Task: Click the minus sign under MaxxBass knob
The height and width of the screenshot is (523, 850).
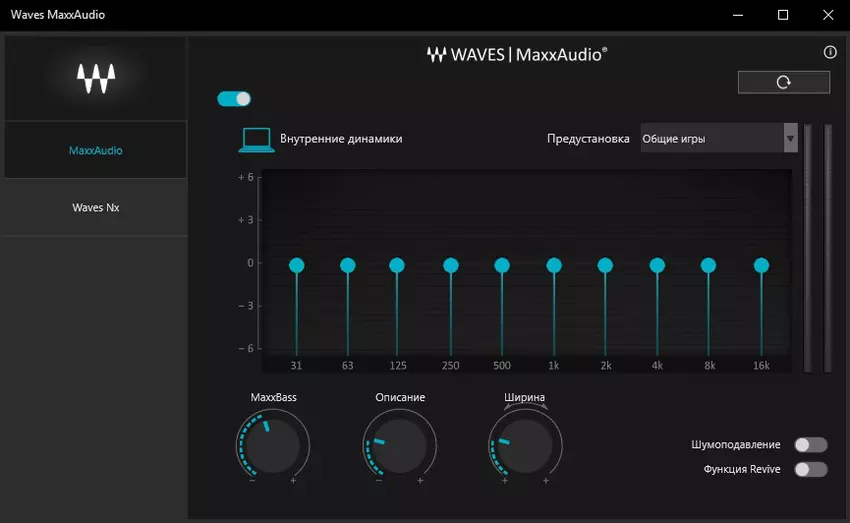Action: pos(252,481)
